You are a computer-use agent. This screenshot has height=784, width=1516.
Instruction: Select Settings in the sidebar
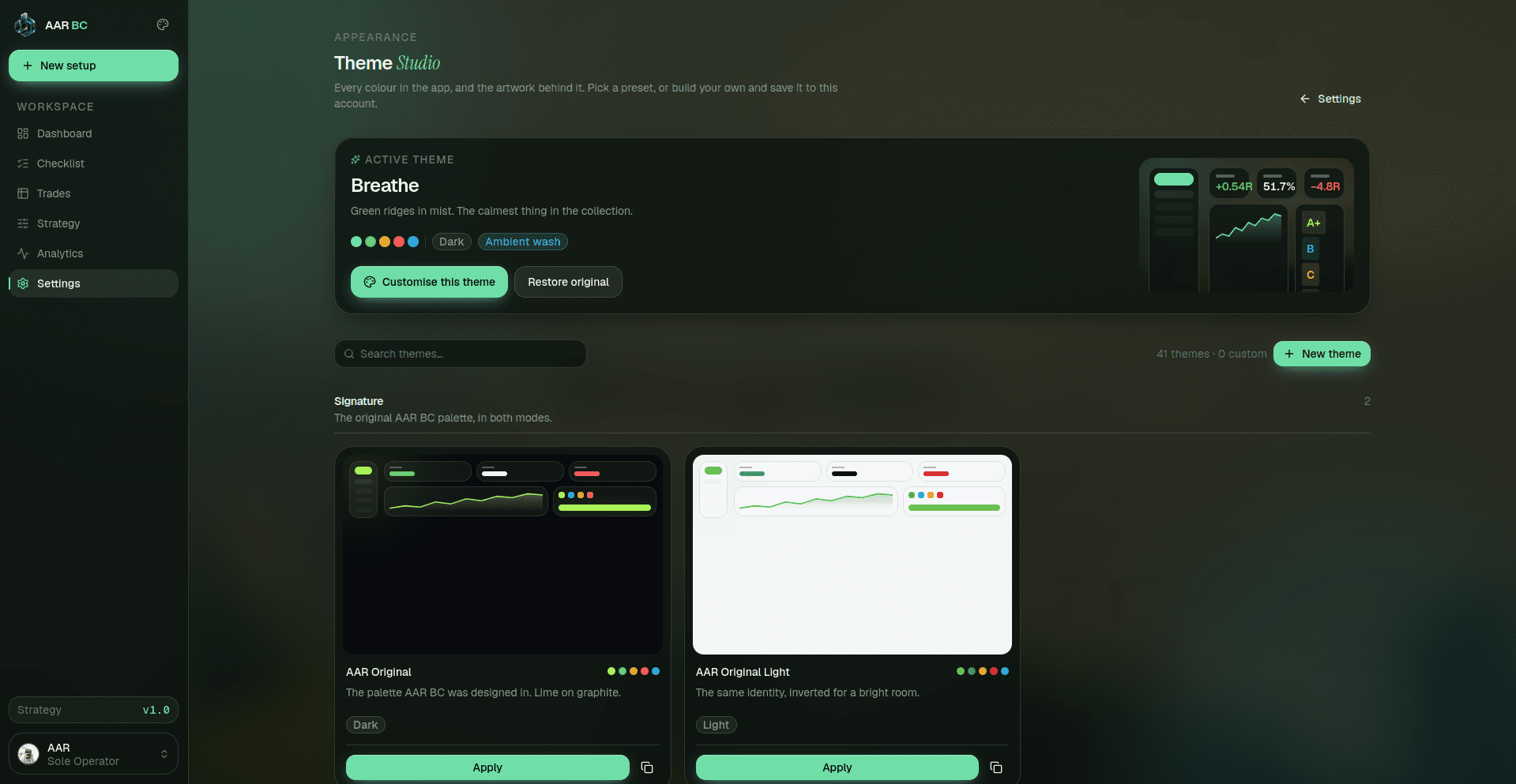(93, 283)
